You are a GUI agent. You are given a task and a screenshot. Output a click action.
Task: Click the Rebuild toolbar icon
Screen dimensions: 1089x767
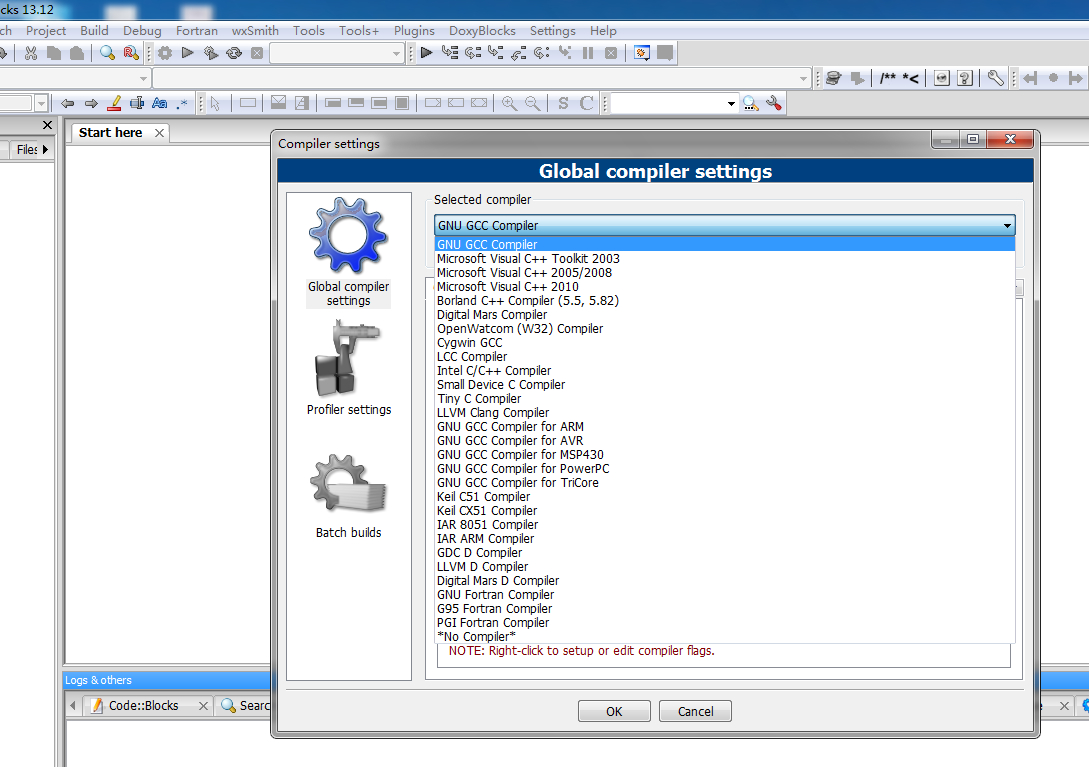[234, 53]
